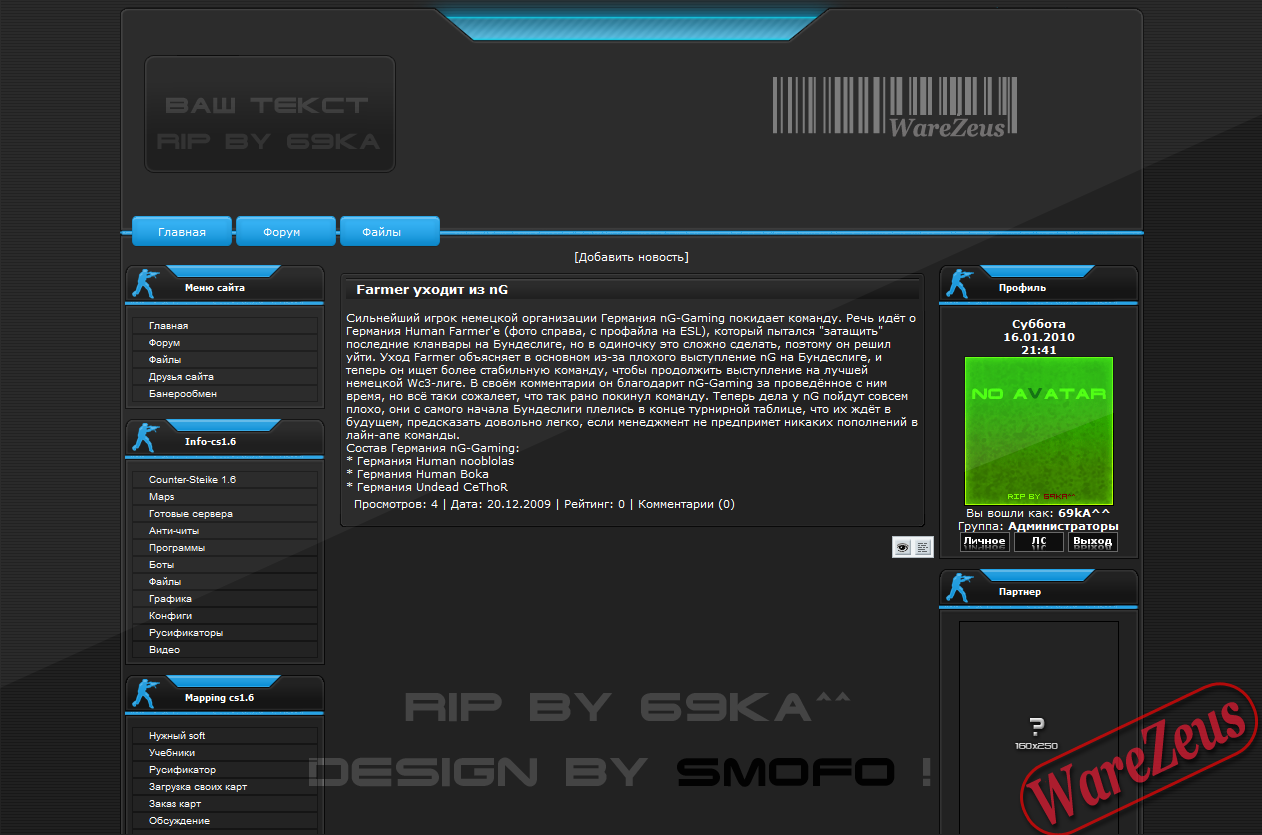1262x835 pixels.
Task: Select Анти-читы in Info-cs1.6 menu
Action: point(174,531)
